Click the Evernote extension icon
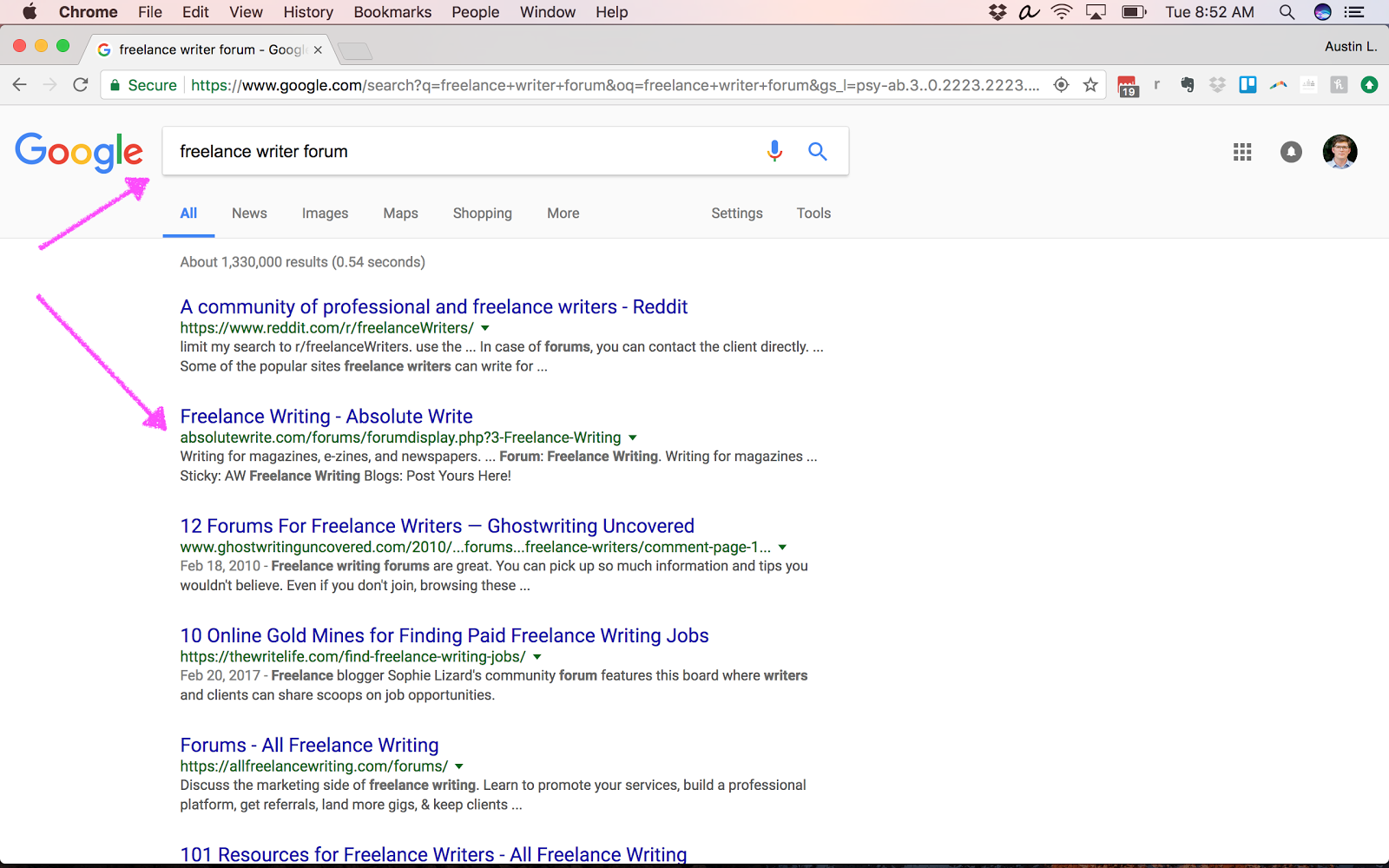 click(1188, 85)
